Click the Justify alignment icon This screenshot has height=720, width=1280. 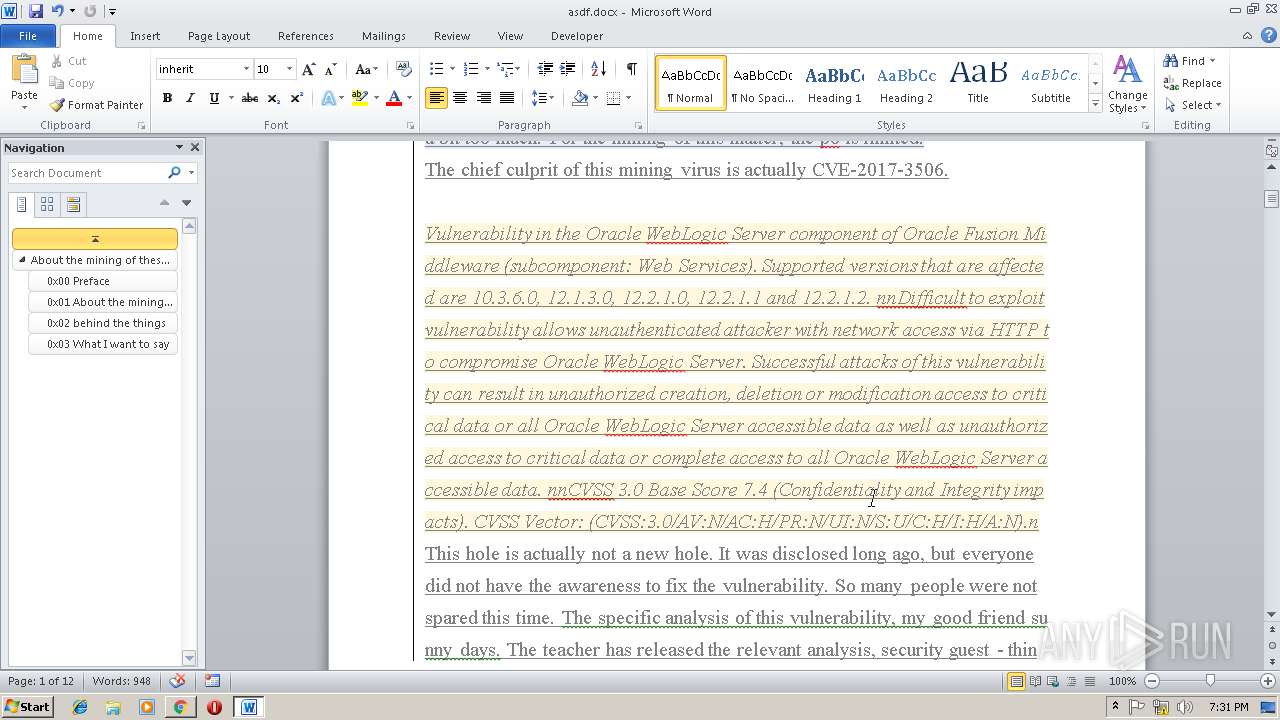pos(507,98)
